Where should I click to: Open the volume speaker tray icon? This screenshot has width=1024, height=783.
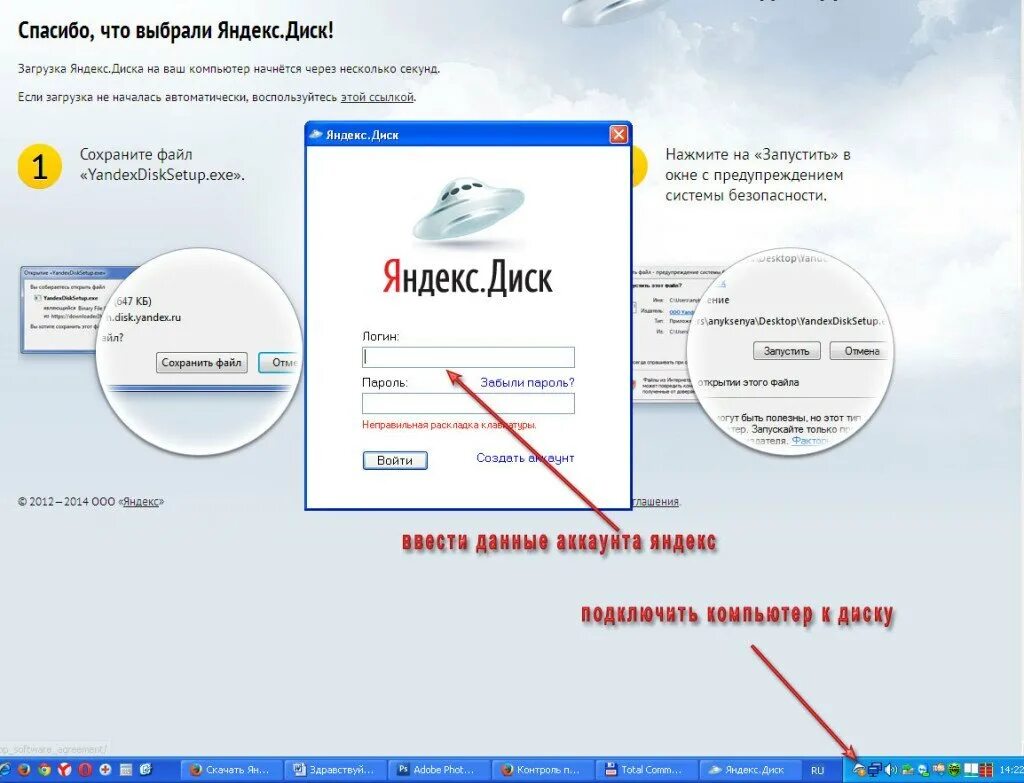point(891,769)
